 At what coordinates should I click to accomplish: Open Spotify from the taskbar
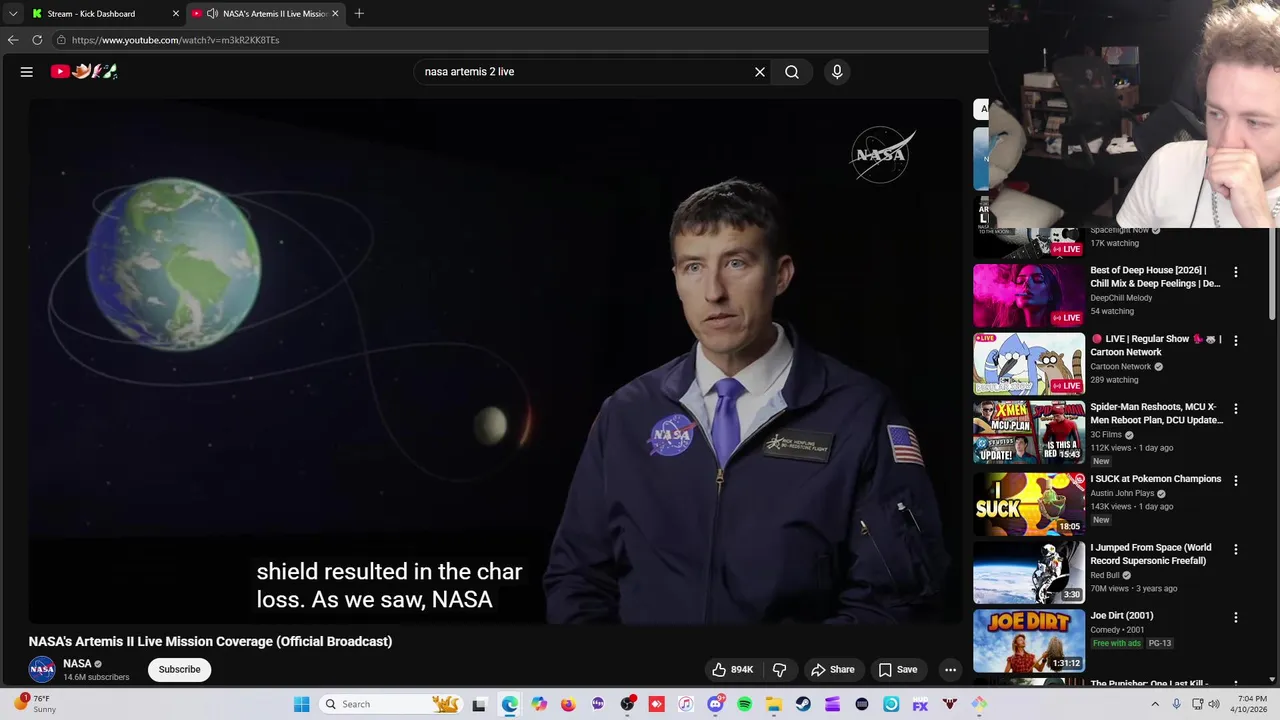744,704
